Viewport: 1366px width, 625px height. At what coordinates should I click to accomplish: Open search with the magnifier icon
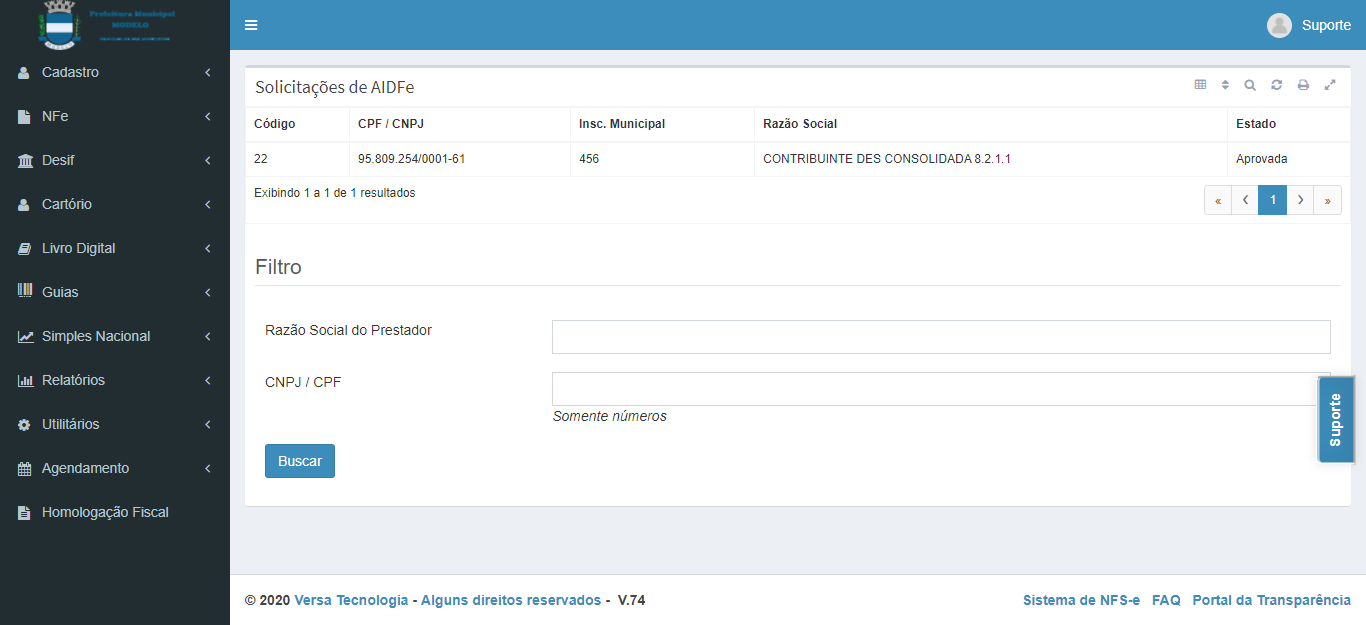tap(1250, 85)
